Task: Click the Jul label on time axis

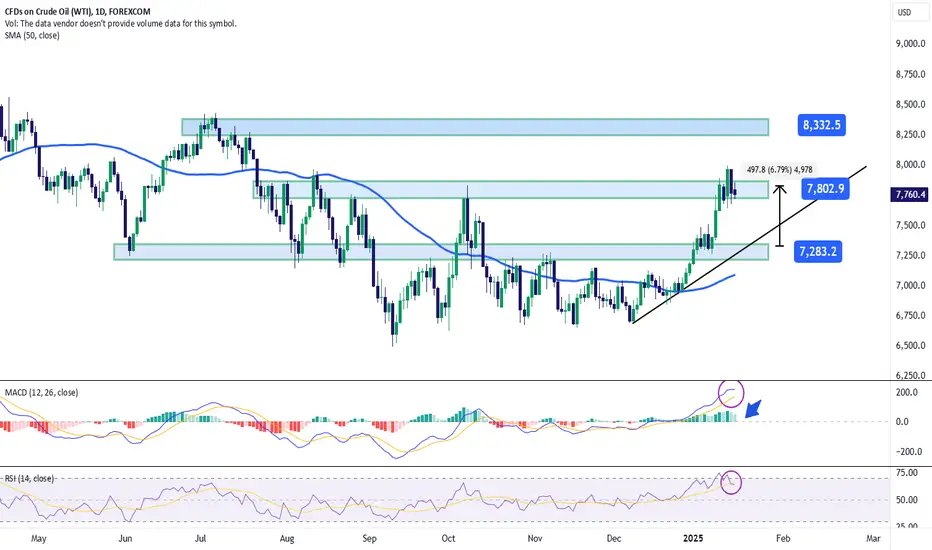Action: click(x=200, y=538)
